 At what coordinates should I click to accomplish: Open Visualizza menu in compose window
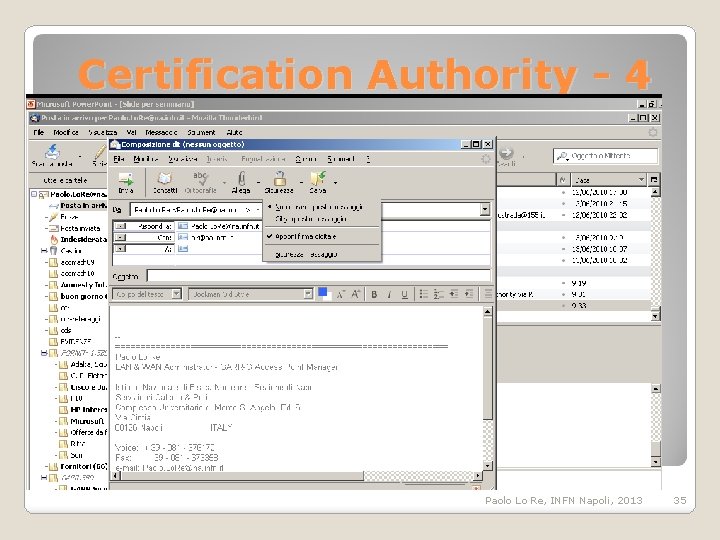point(183,159)
